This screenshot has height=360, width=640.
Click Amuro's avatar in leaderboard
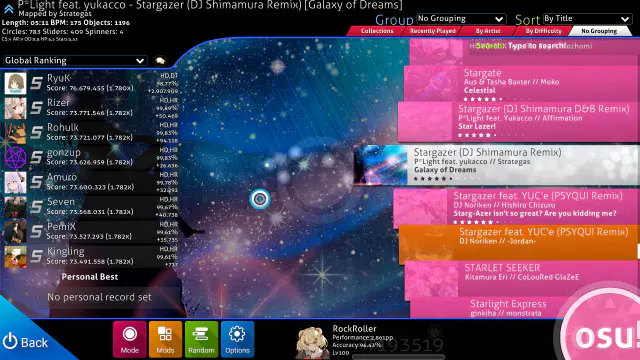pyautogui.click(x=16, y=182)
